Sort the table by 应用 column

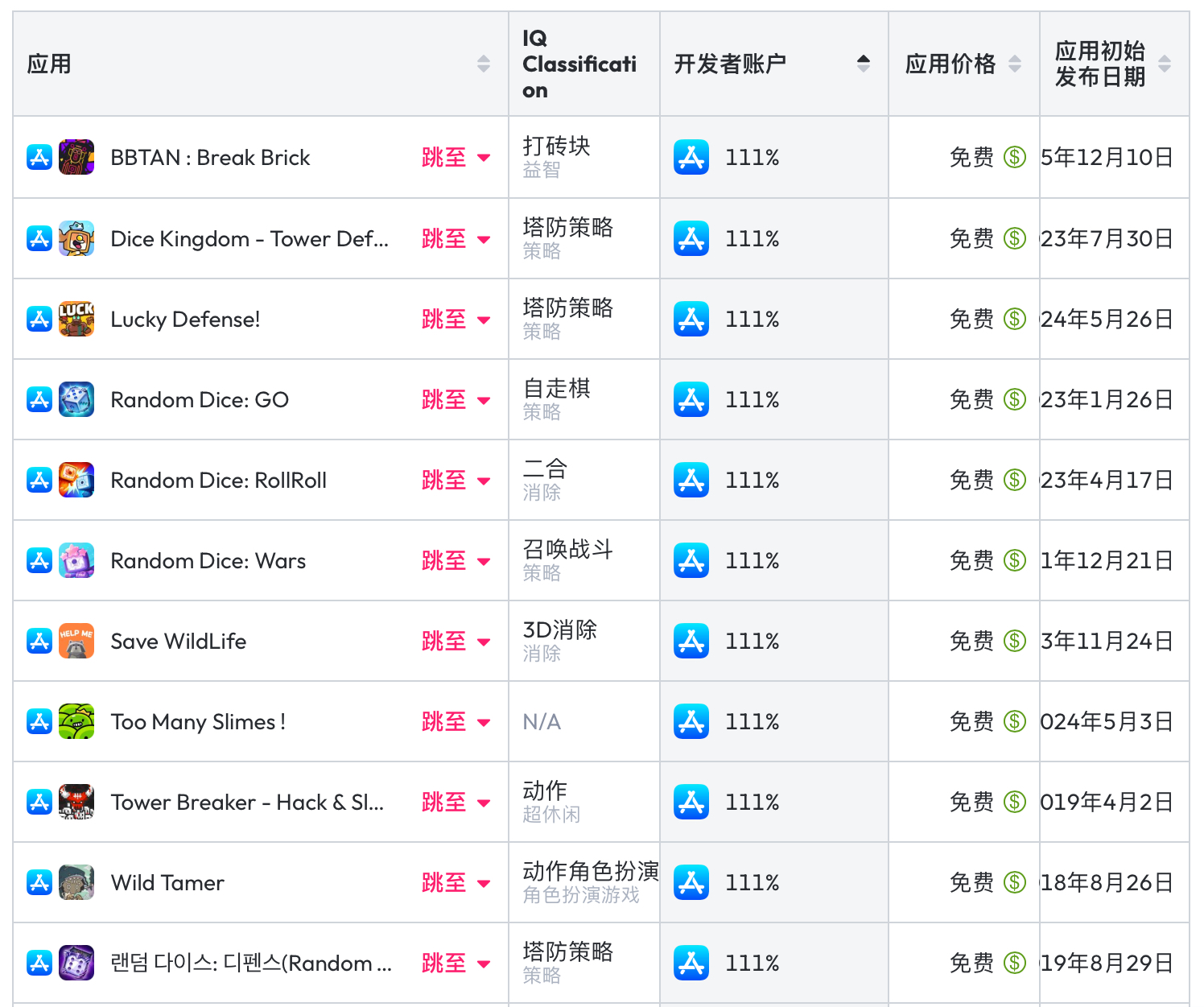click(484, 64)
